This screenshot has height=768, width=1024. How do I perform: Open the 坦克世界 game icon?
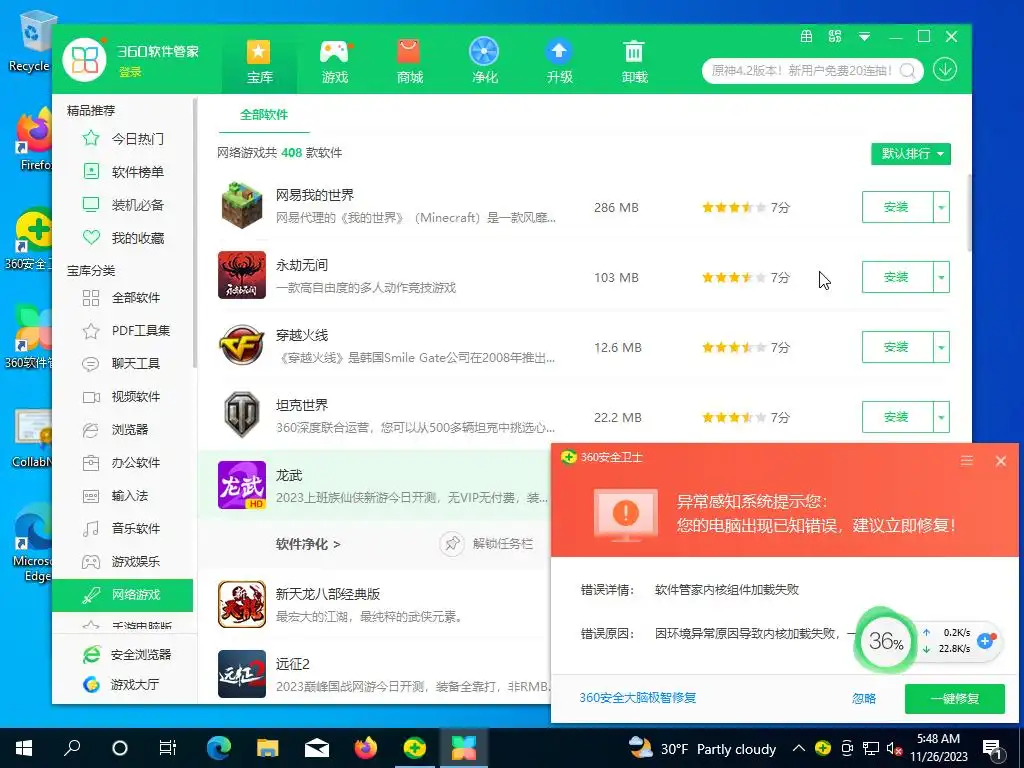[x=242, y=415]
